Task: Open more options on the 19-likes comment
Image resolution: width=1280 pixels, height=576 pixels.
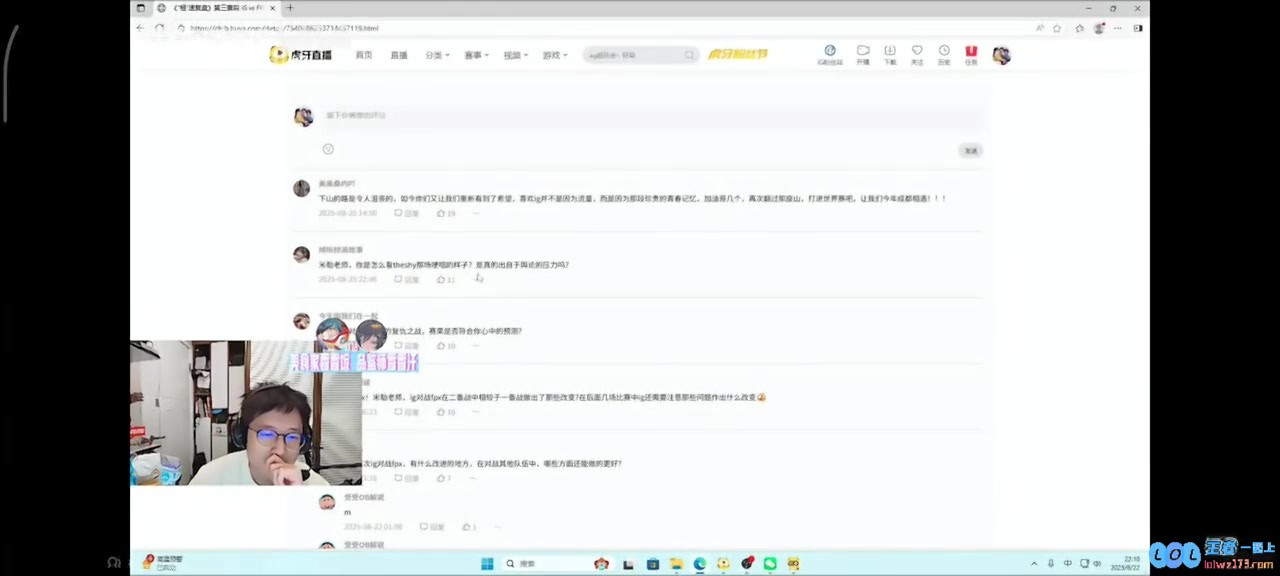Action: (476, 213)
